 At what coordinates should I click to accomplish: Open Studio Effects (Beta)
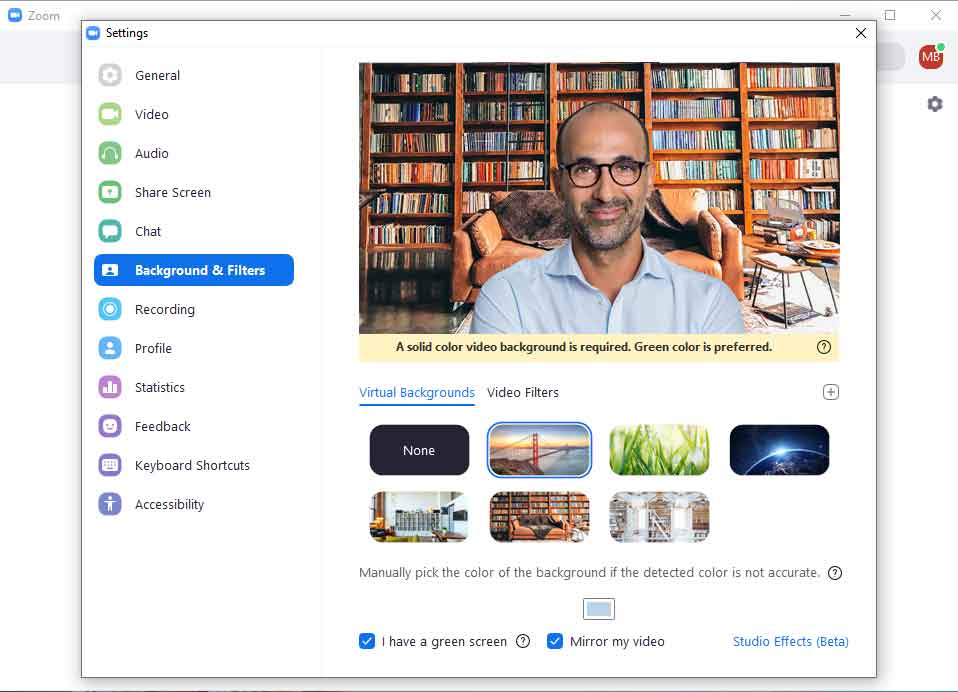[x=790, y=641]
